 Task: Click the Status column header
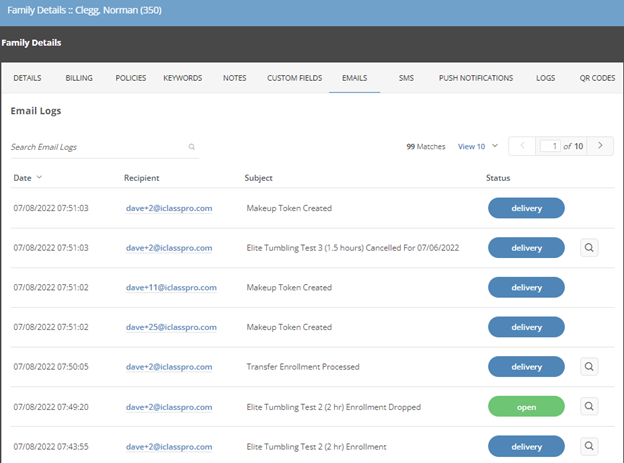point(498,178)
